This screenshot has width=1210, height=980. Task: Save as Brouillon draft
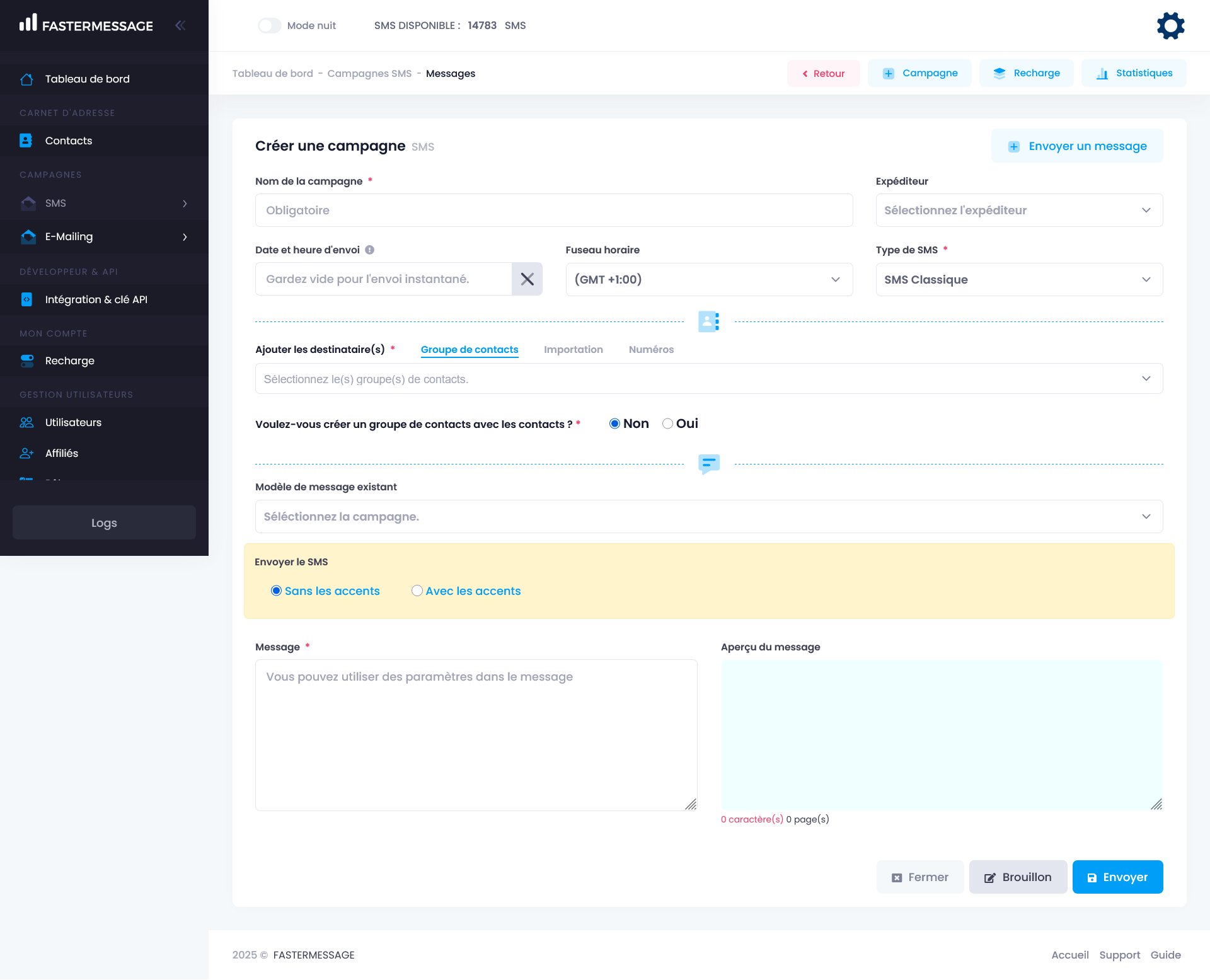1017,877
